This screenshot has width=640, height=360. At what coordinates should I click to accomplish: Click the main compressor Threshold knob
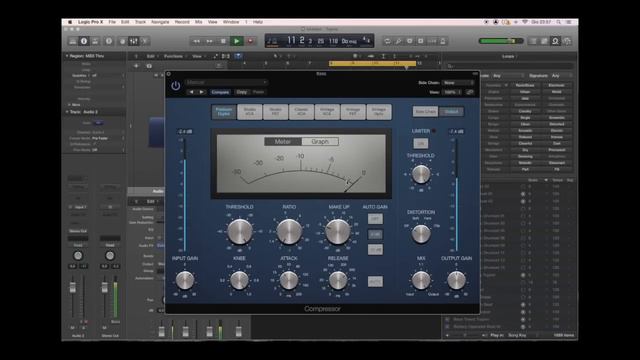240,231
